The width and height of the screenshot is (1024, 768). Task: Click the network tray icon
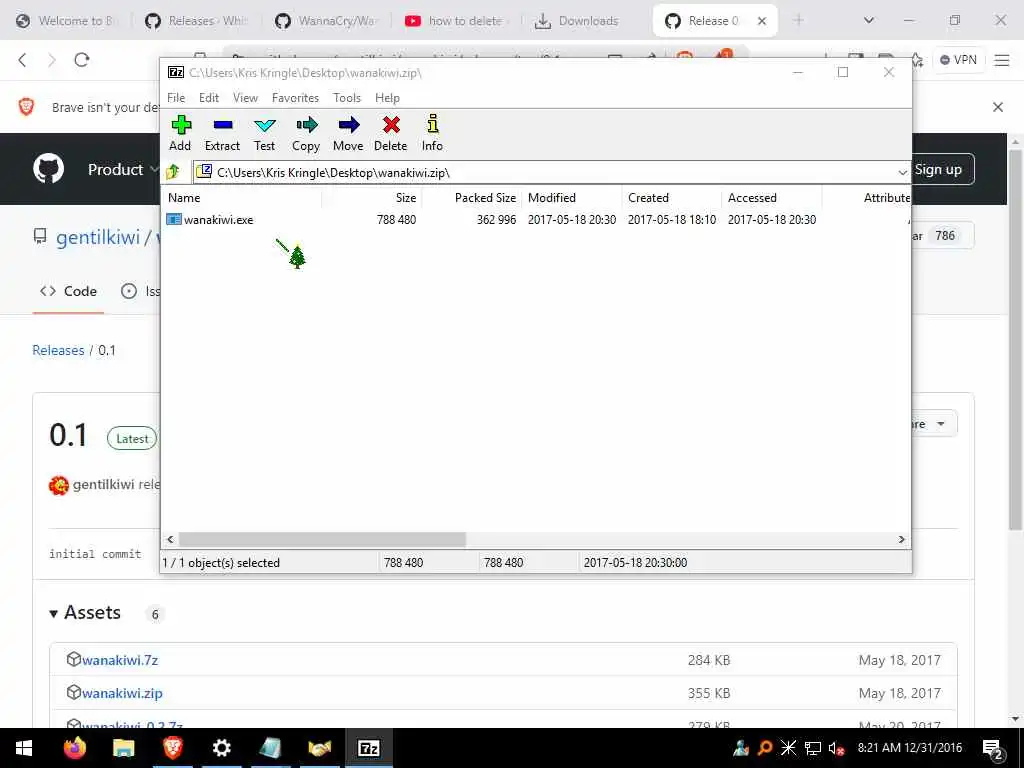point(812,748)
